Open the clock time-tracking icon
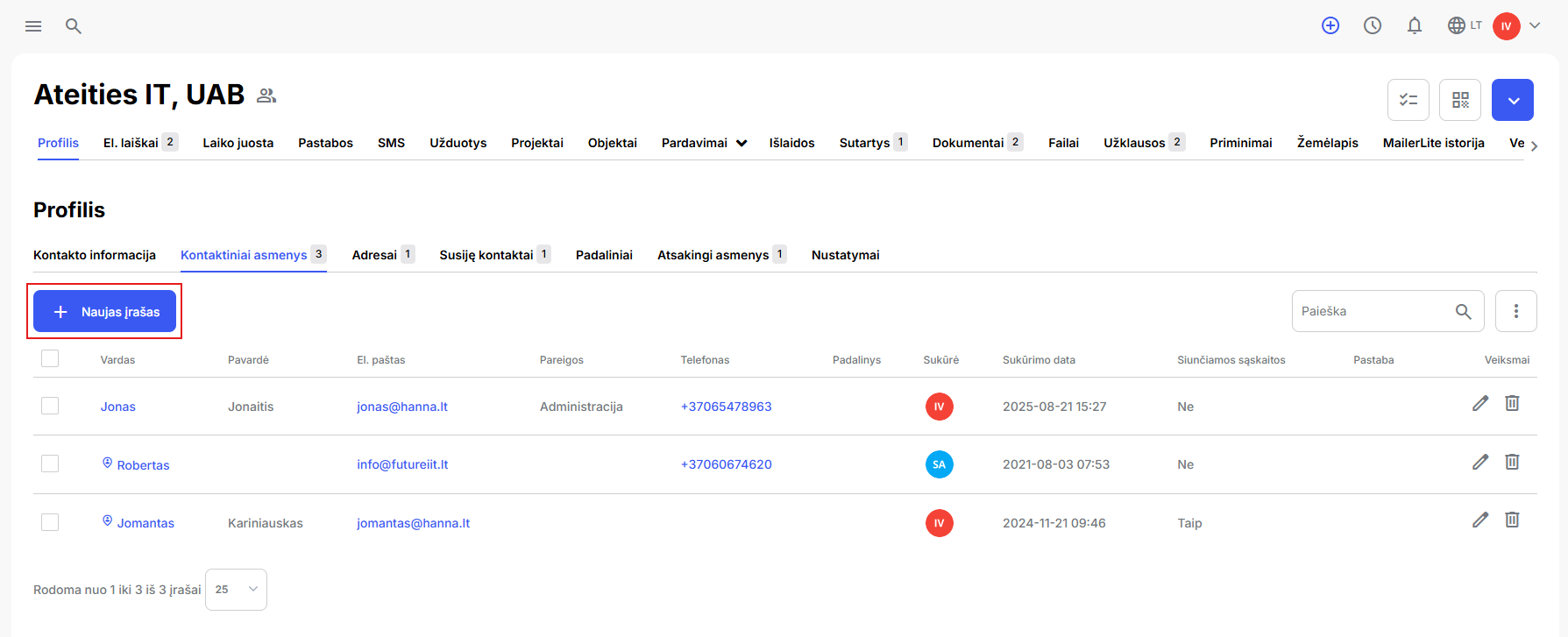 1373,25
